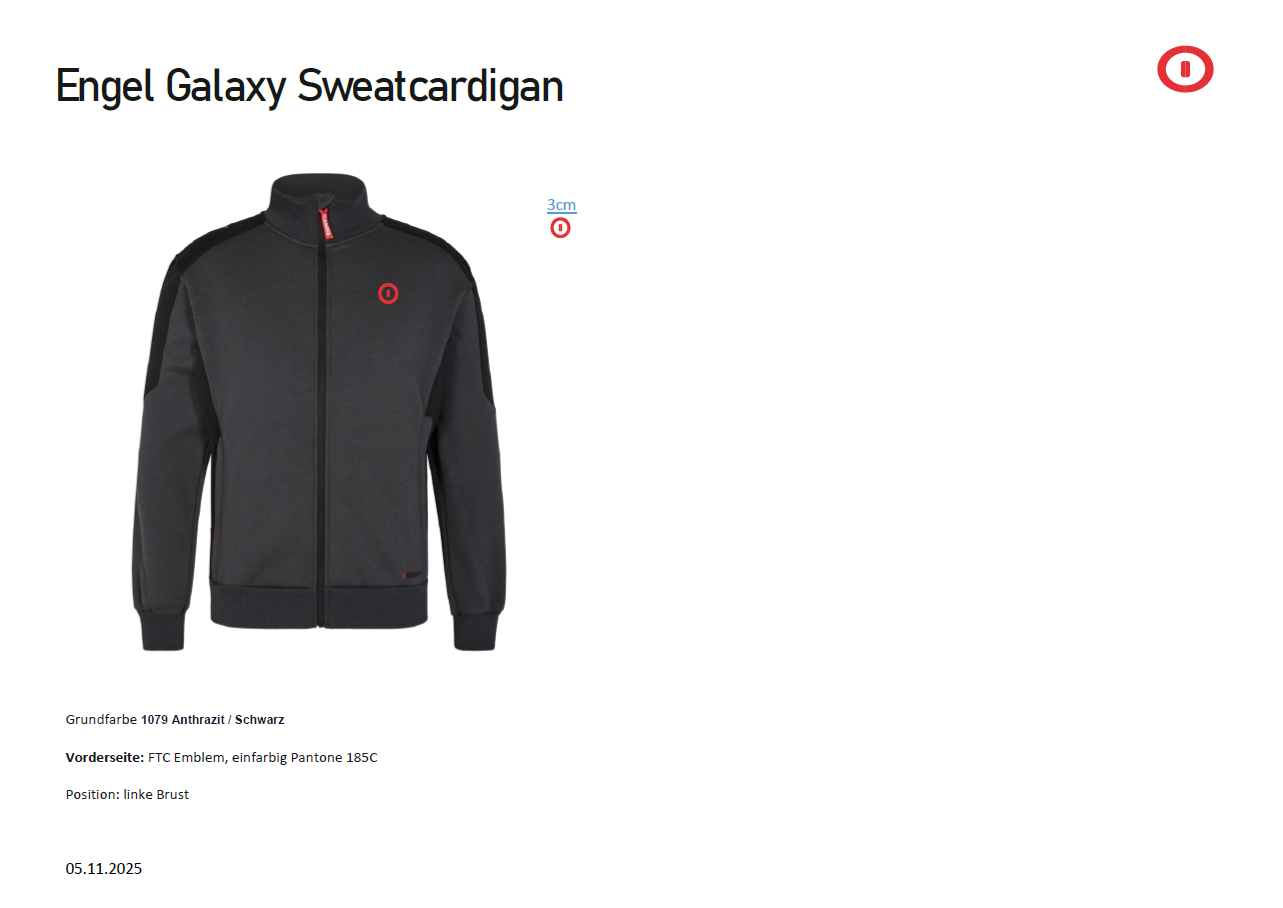The width and height of the screenshot is (1283, 908).
Task: Click the jacket product image
Action: [x=319, y=412]
